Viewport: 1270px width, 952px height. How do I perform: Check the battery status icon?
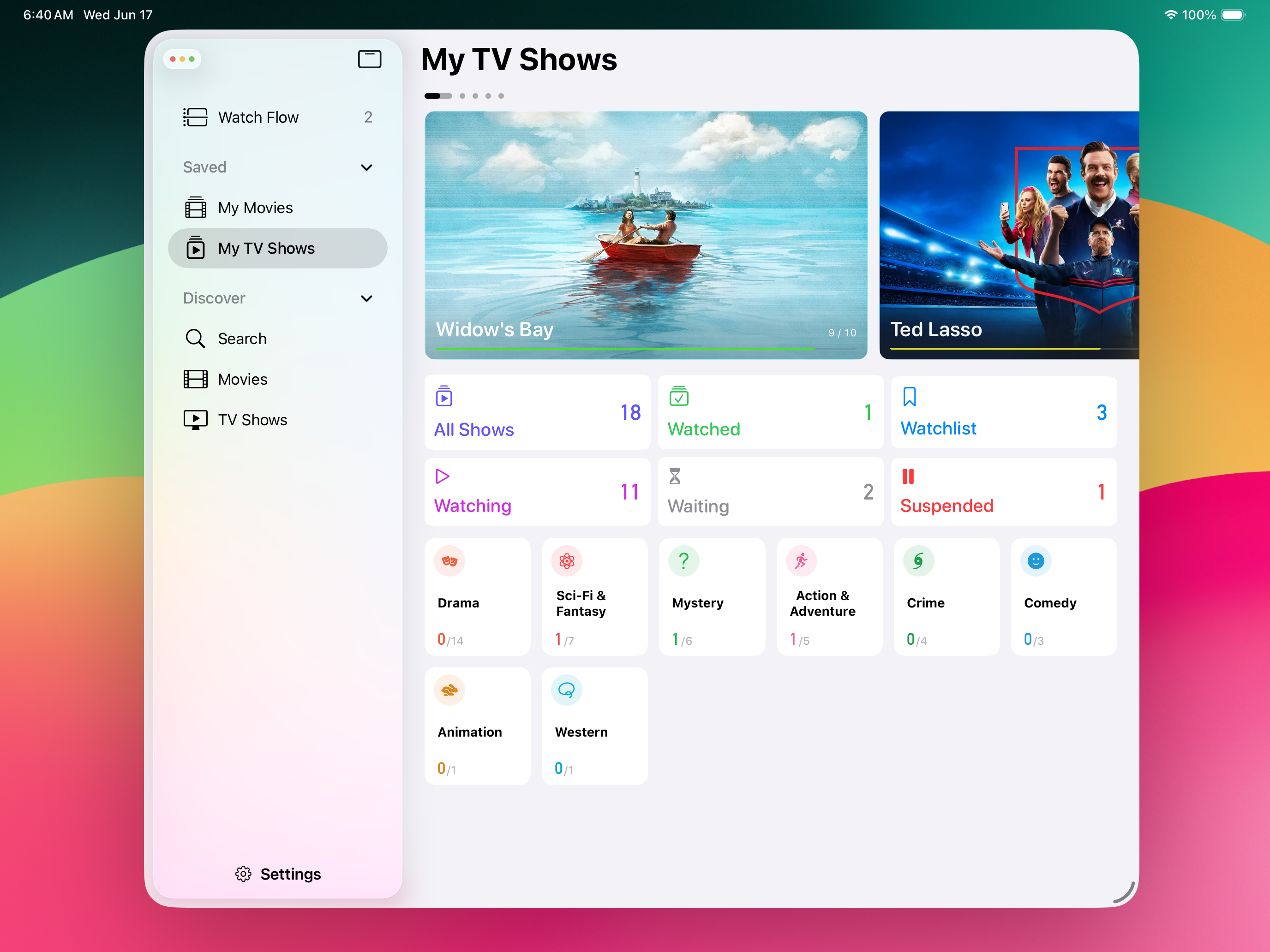[x=1233, y=15]
